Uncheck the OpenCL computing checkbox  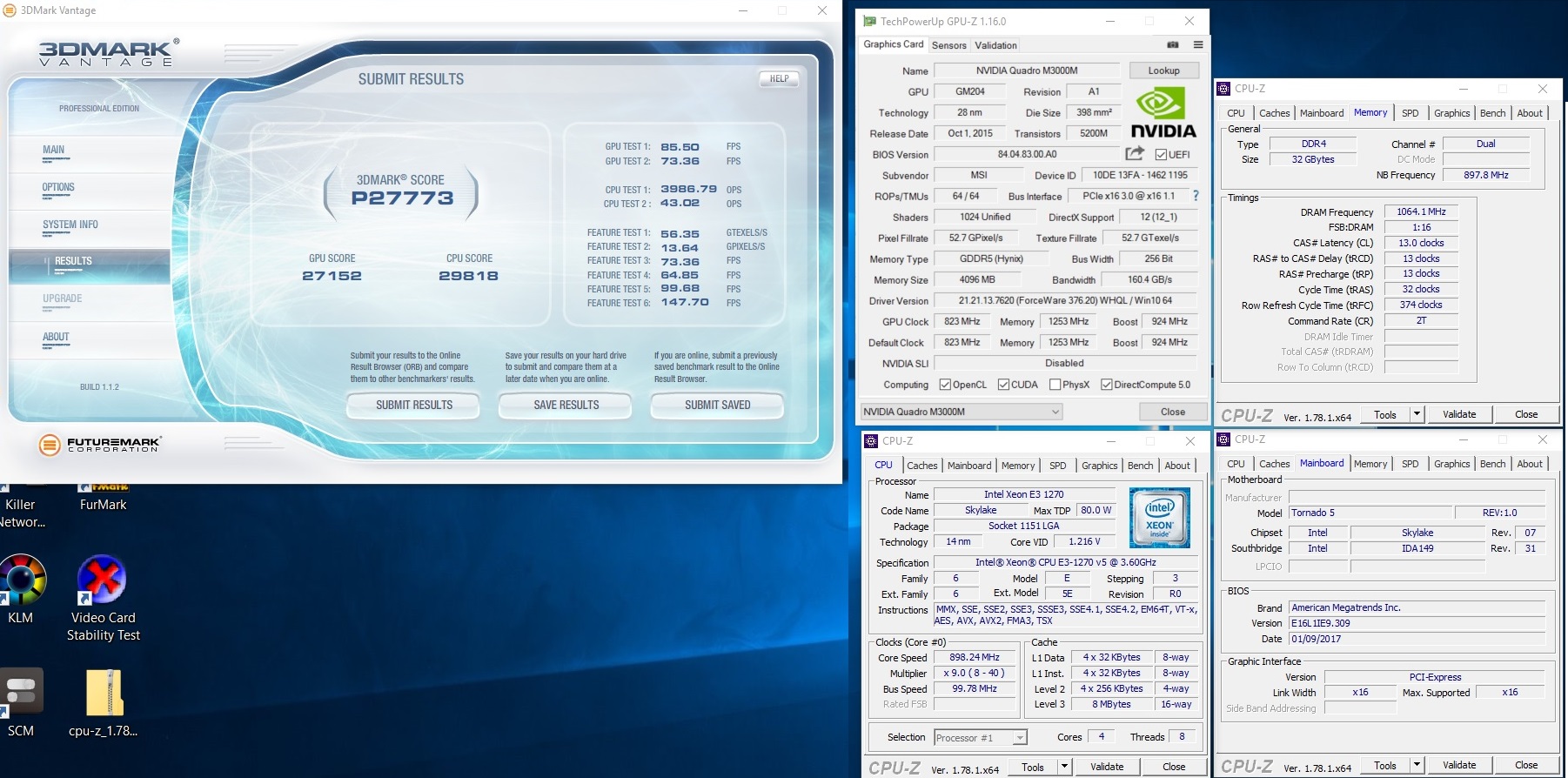pyautogui.click(x=945, y=385)
